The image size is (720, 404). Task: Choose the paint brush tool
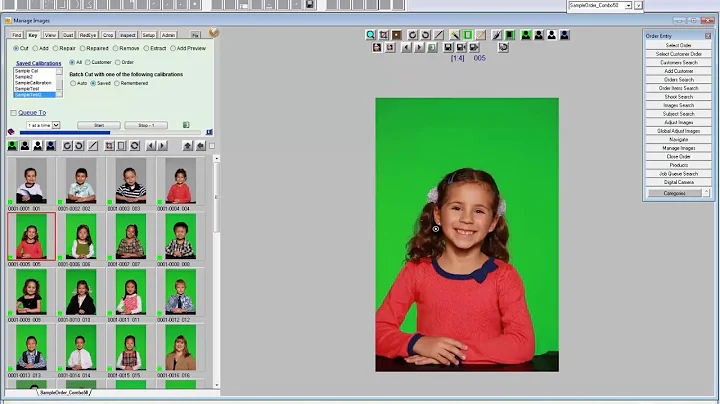[496, 35]
